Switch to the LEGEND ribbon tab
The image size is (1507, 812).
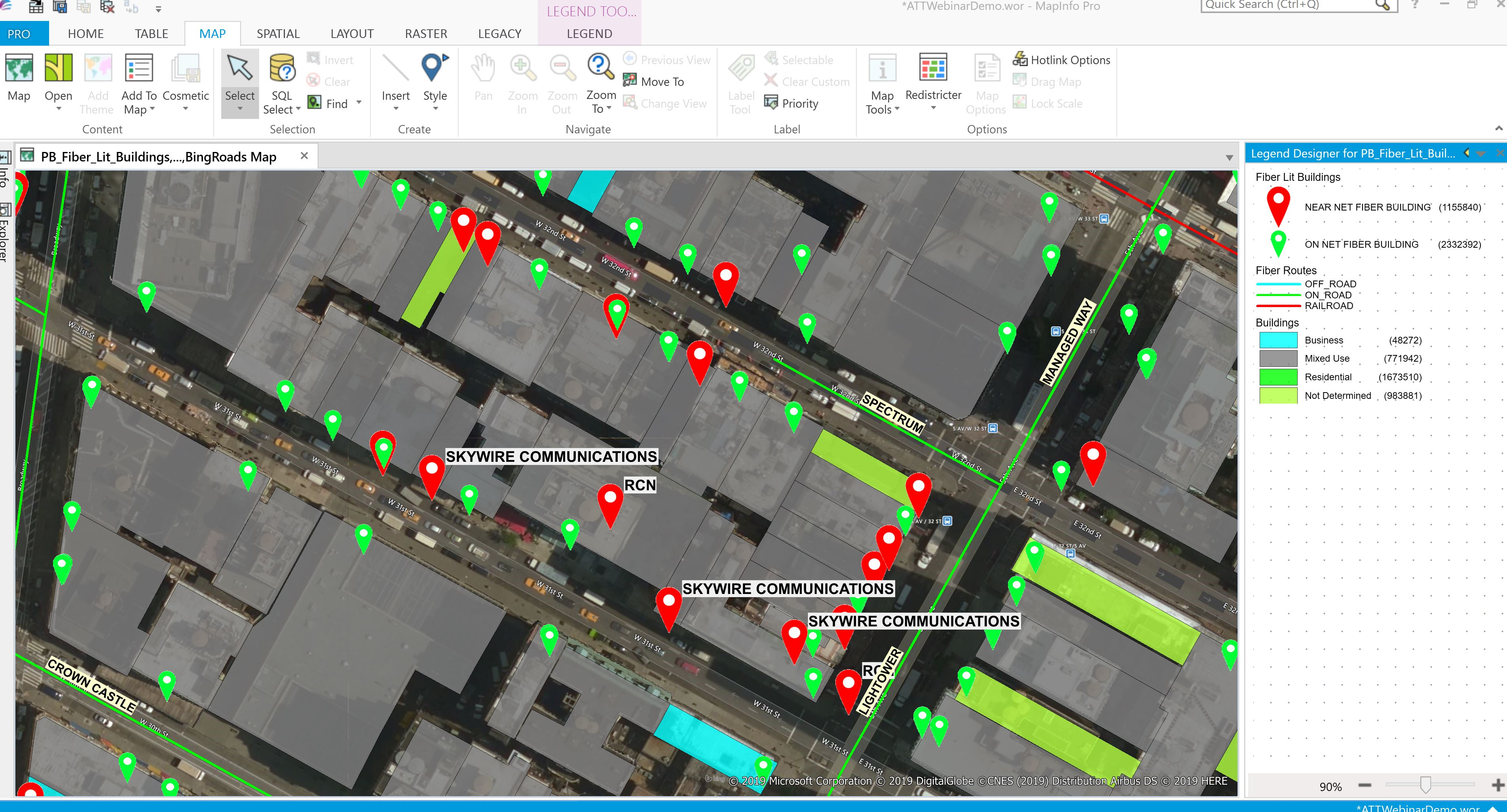coord(589,34)
